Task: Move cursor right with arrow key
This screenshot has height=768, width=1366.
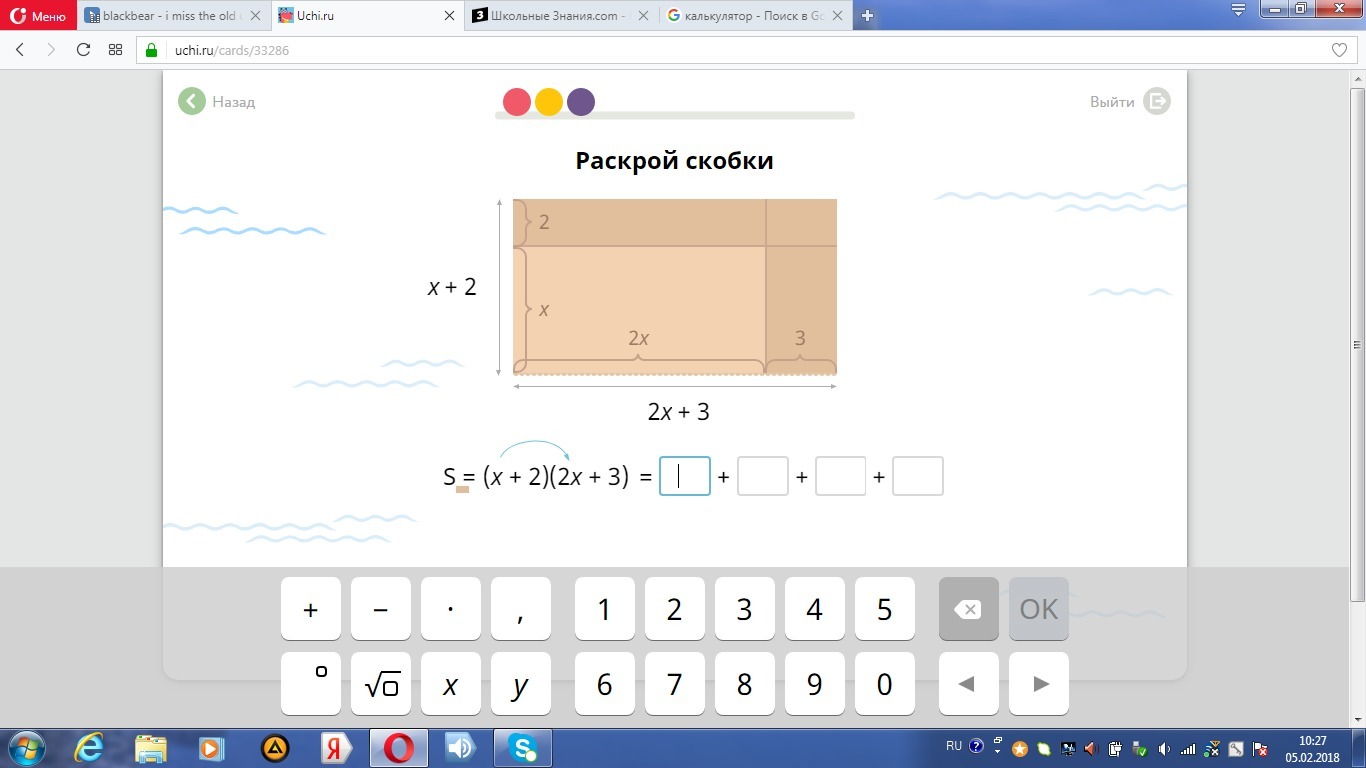Action: tap(1039, 684)
